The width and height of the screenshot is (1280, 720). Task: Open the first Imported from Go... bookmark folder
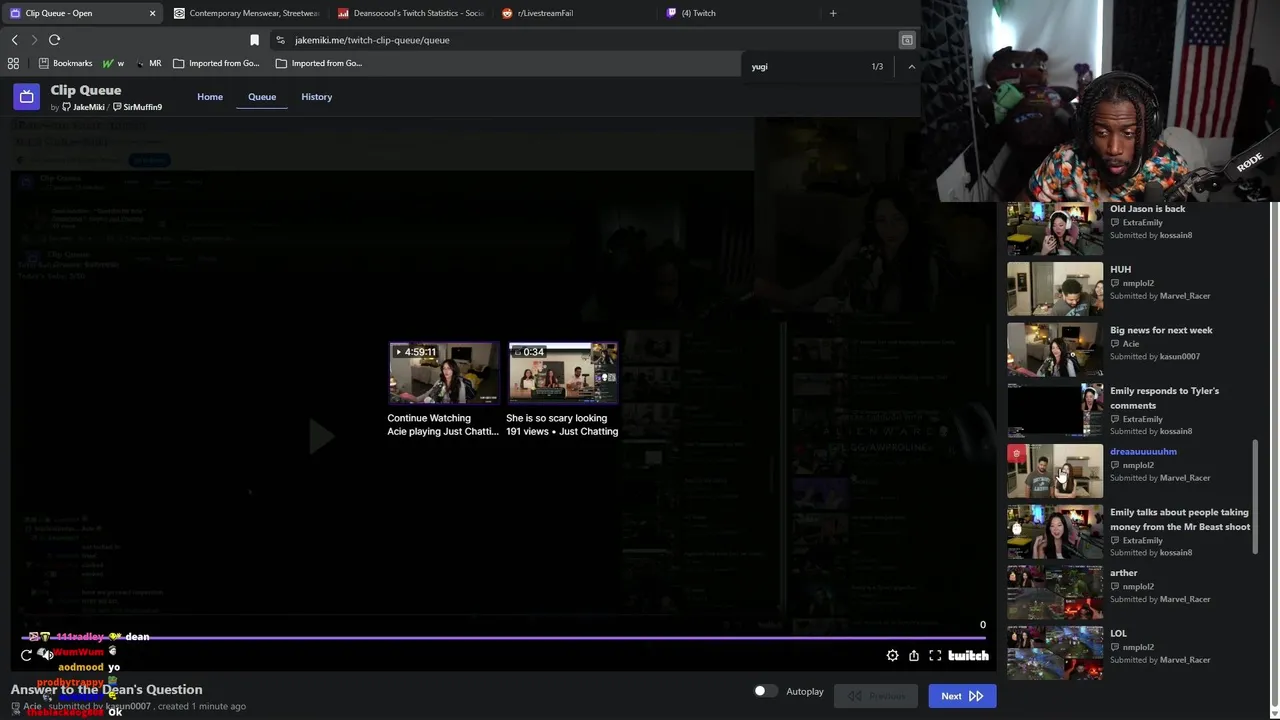(x=216, y=63)
